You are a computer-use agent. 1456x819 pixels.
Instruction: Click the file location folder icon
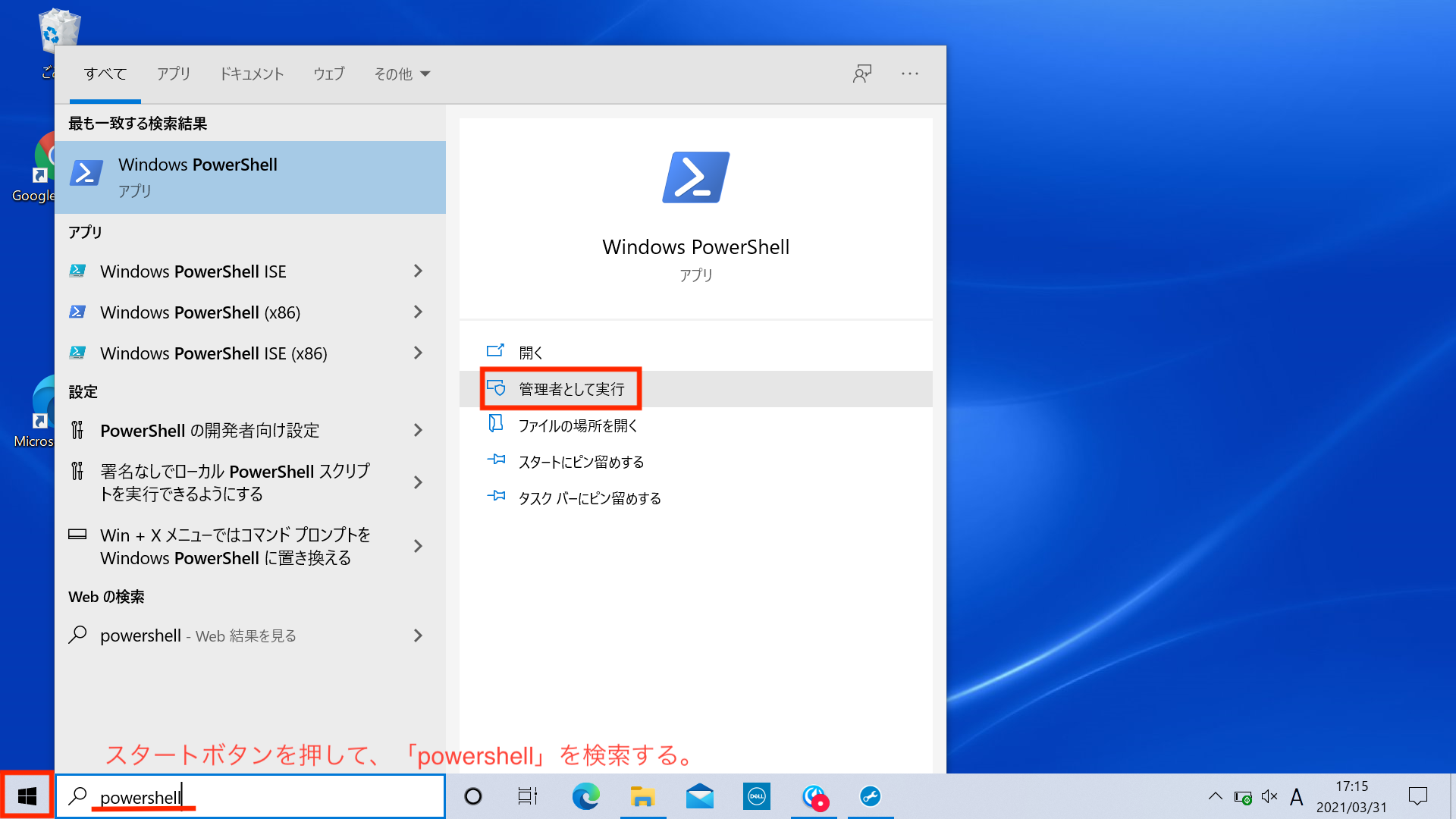tap(496, 423)
